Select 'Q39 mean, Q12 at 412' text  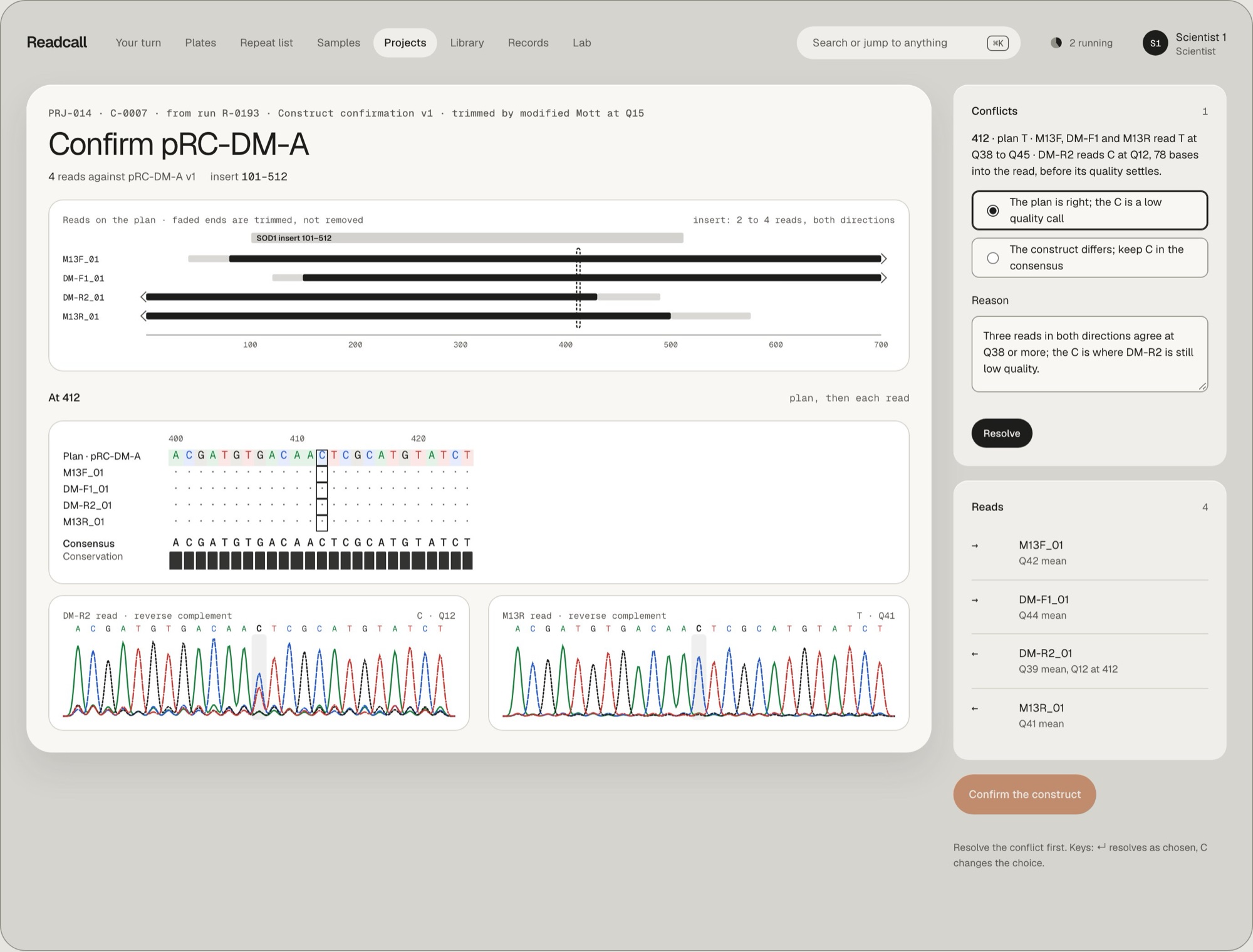(x=1068, y=669)
